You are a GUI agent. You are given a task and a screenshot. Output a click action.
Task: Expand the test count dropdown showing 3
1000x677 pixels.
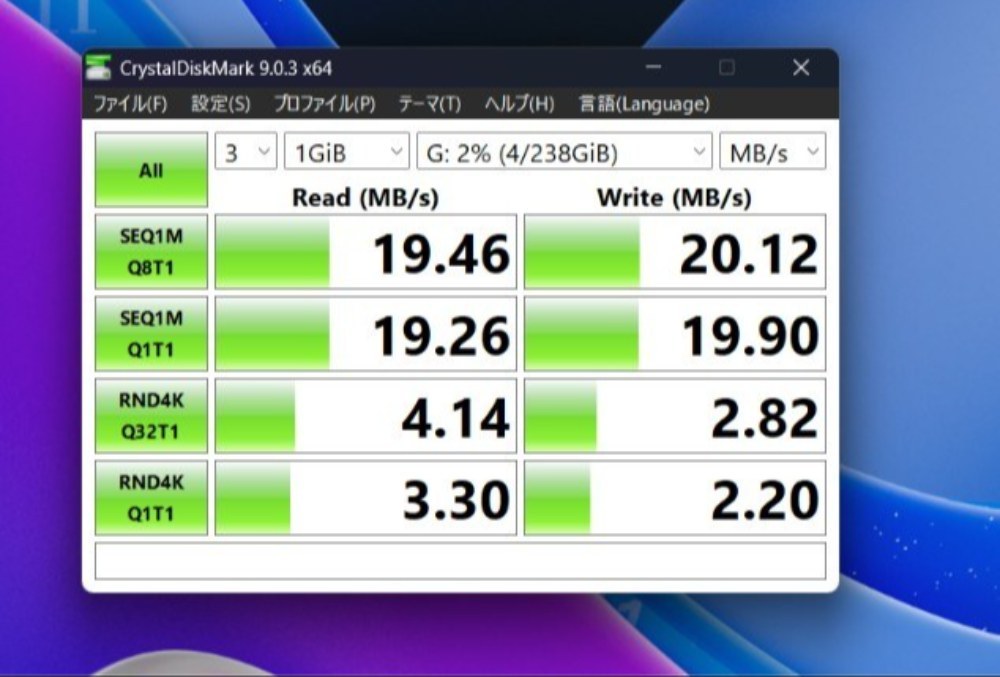[246, 152]
